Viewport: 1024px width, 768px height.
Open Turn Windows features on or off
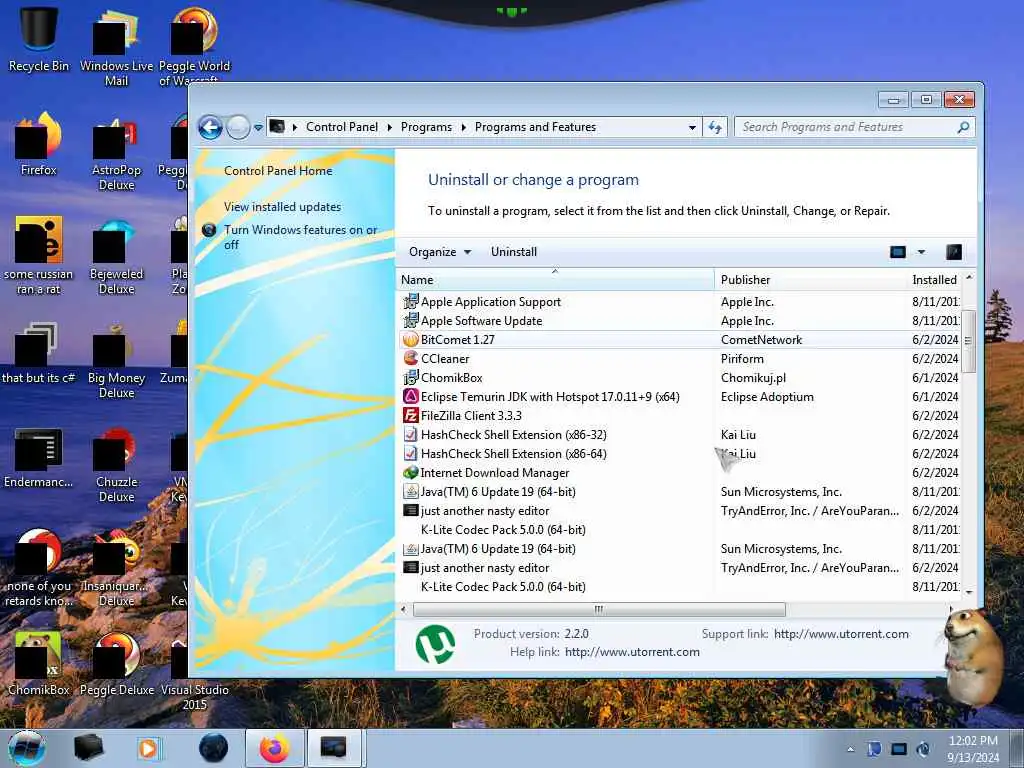point(300,237)
